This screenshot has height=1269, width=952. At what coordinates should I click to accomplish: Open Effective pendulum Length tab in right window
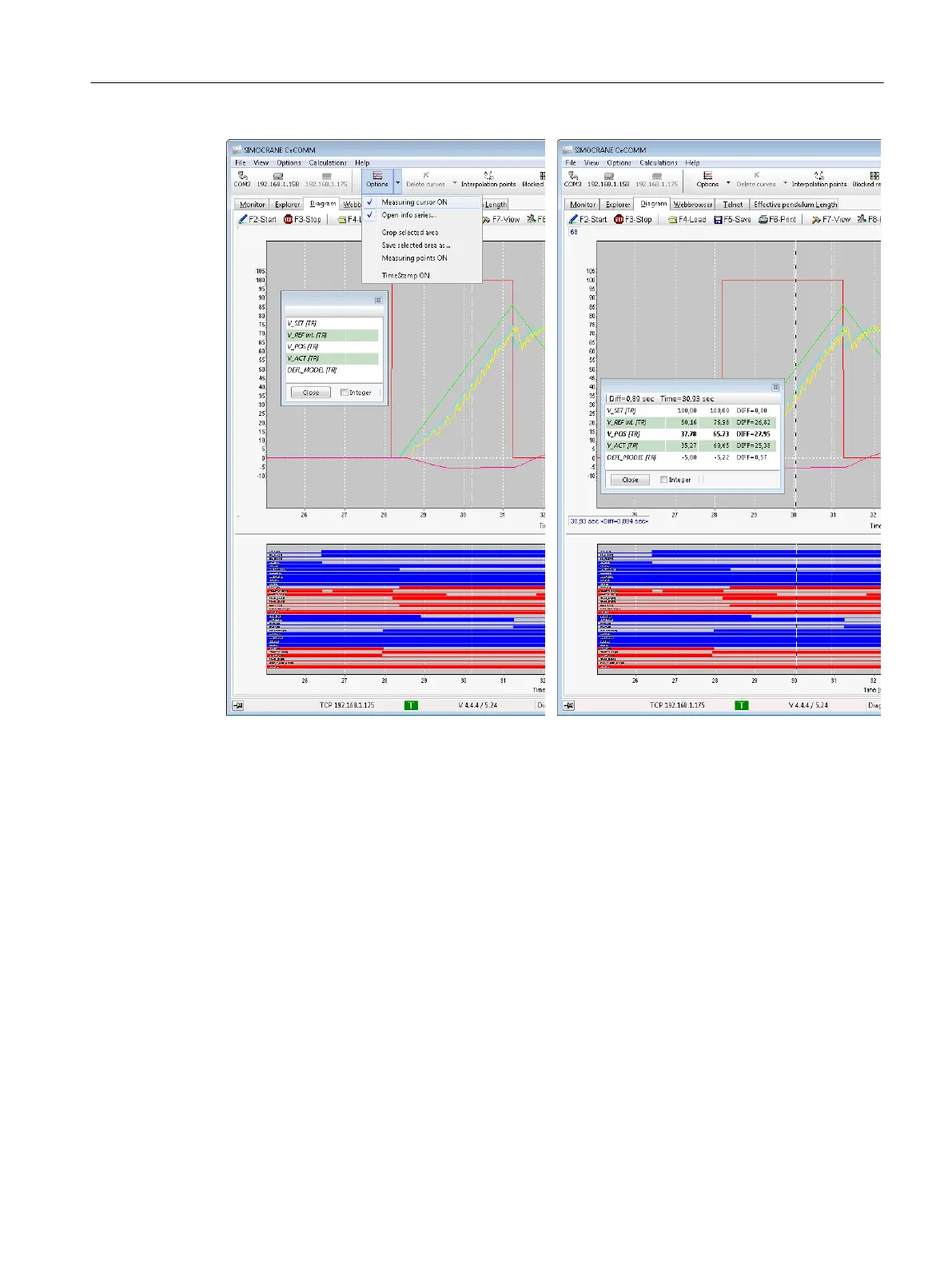tap(795, 205)
